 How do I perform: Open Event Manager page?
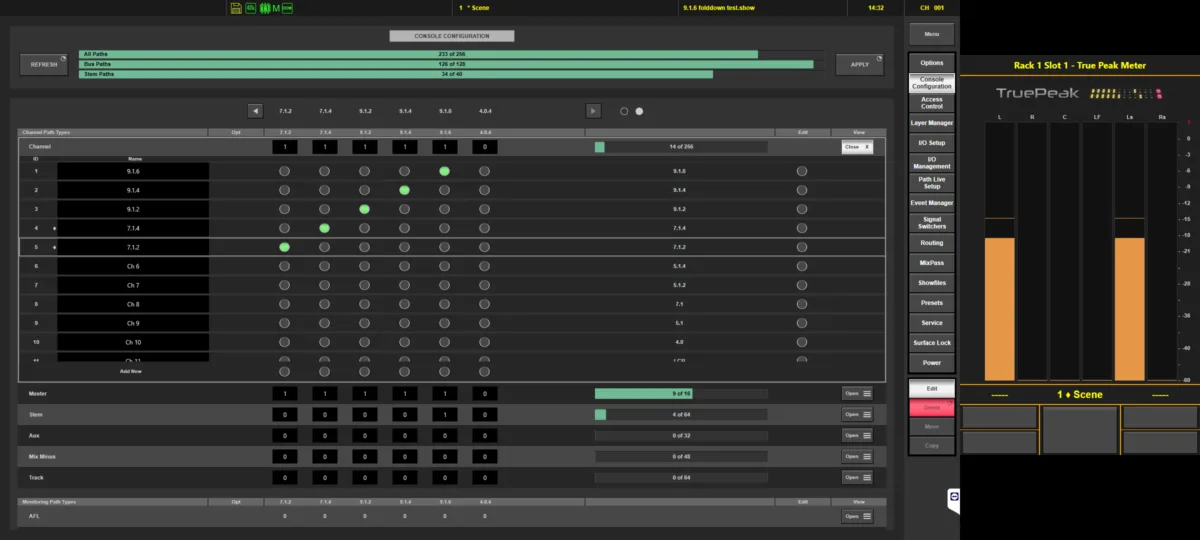tap(931, 203)
